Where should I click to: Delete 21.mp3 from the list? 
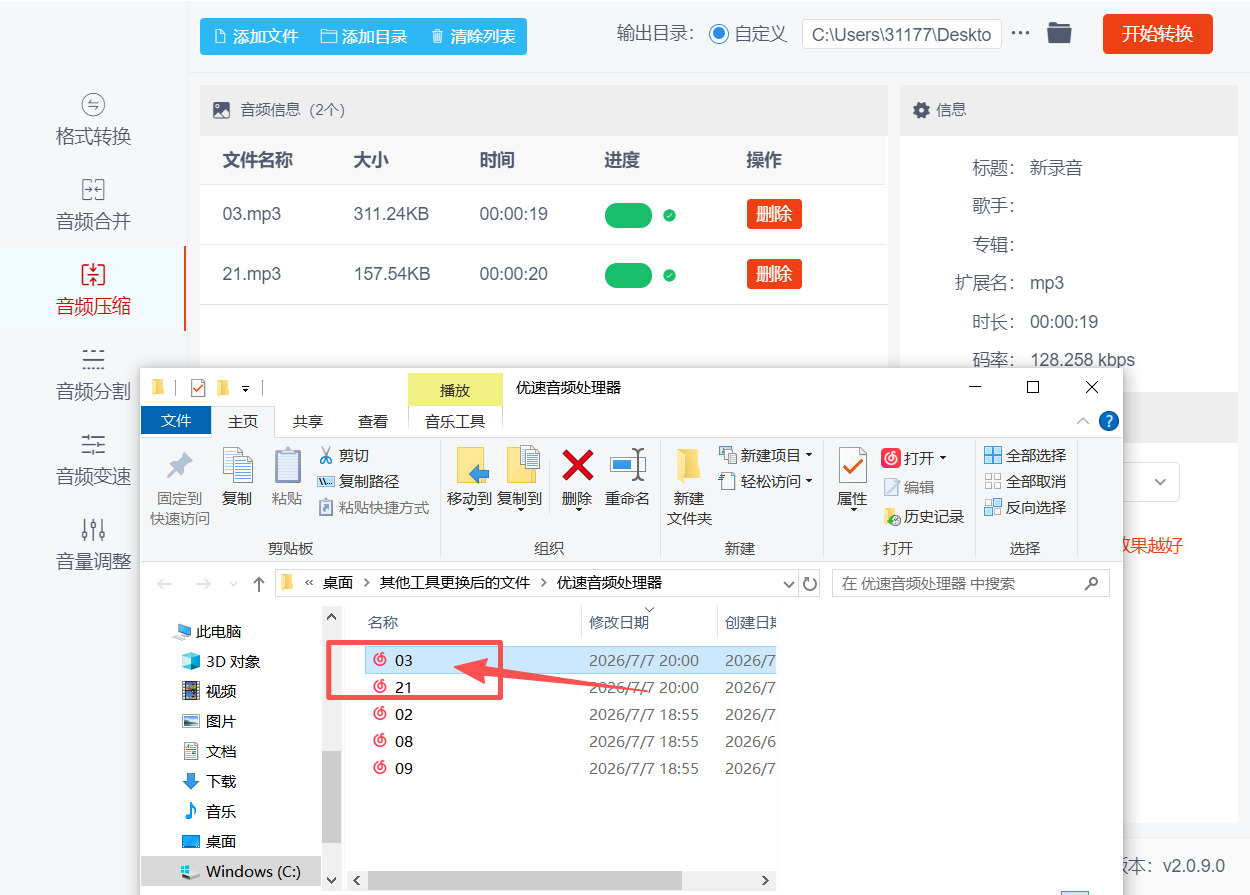click(774, 274)
